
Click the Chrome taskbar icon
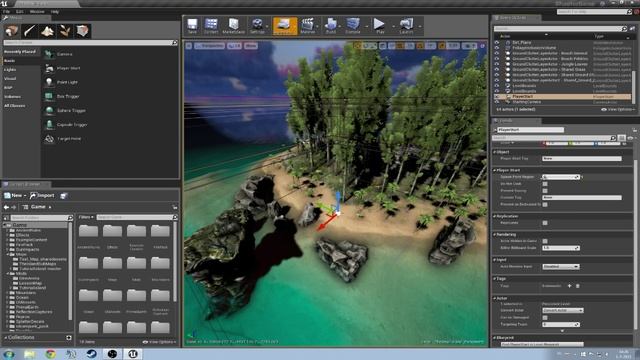[x=50, y=354]
